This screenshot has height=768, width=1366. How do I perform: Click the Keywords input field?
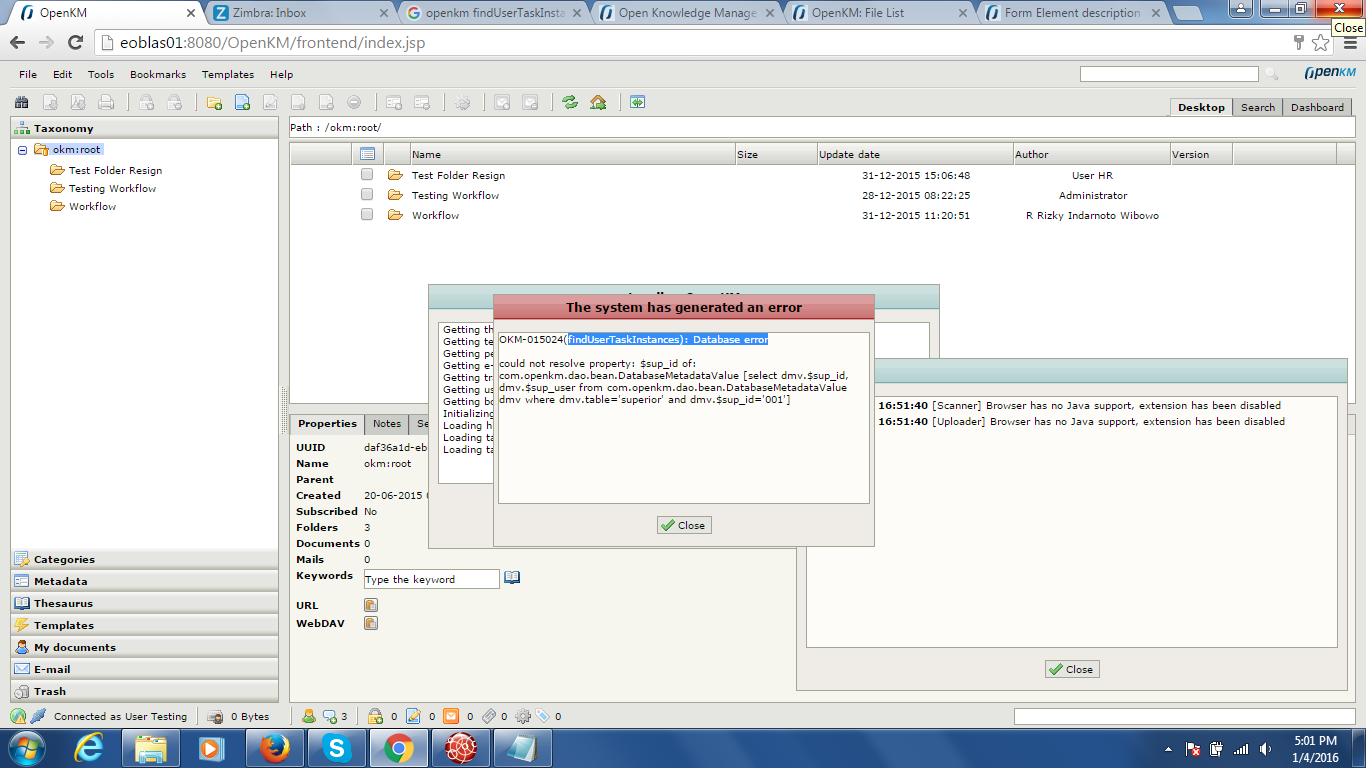click(431, 579)
